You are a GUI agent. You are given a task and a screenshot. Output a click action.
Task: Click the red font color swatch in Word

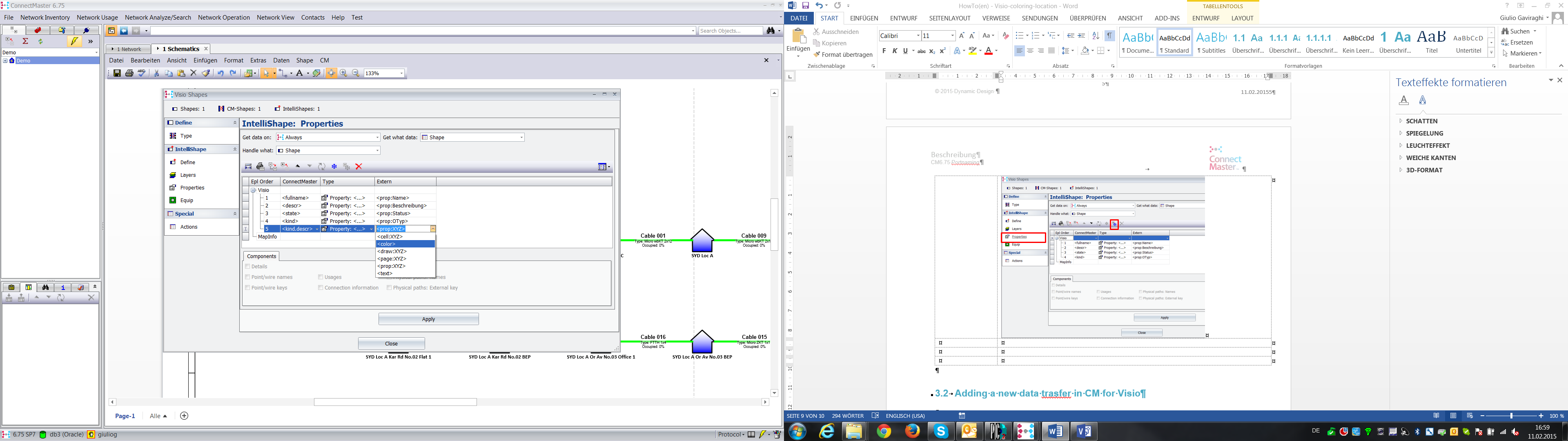coord(989,51)
